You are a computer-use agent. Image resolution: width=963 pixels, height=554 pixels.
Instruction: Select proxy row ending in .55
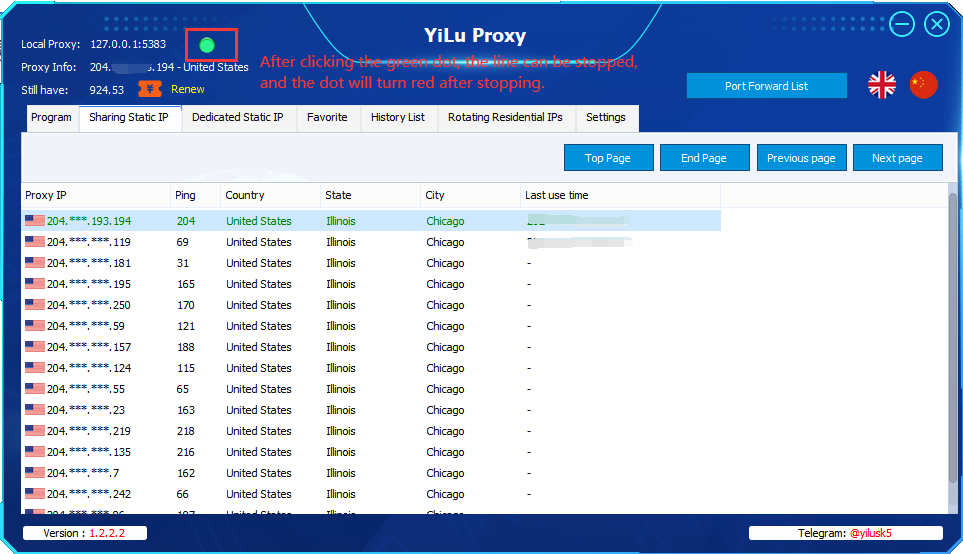pyautogui.click(x=372, y=389)
